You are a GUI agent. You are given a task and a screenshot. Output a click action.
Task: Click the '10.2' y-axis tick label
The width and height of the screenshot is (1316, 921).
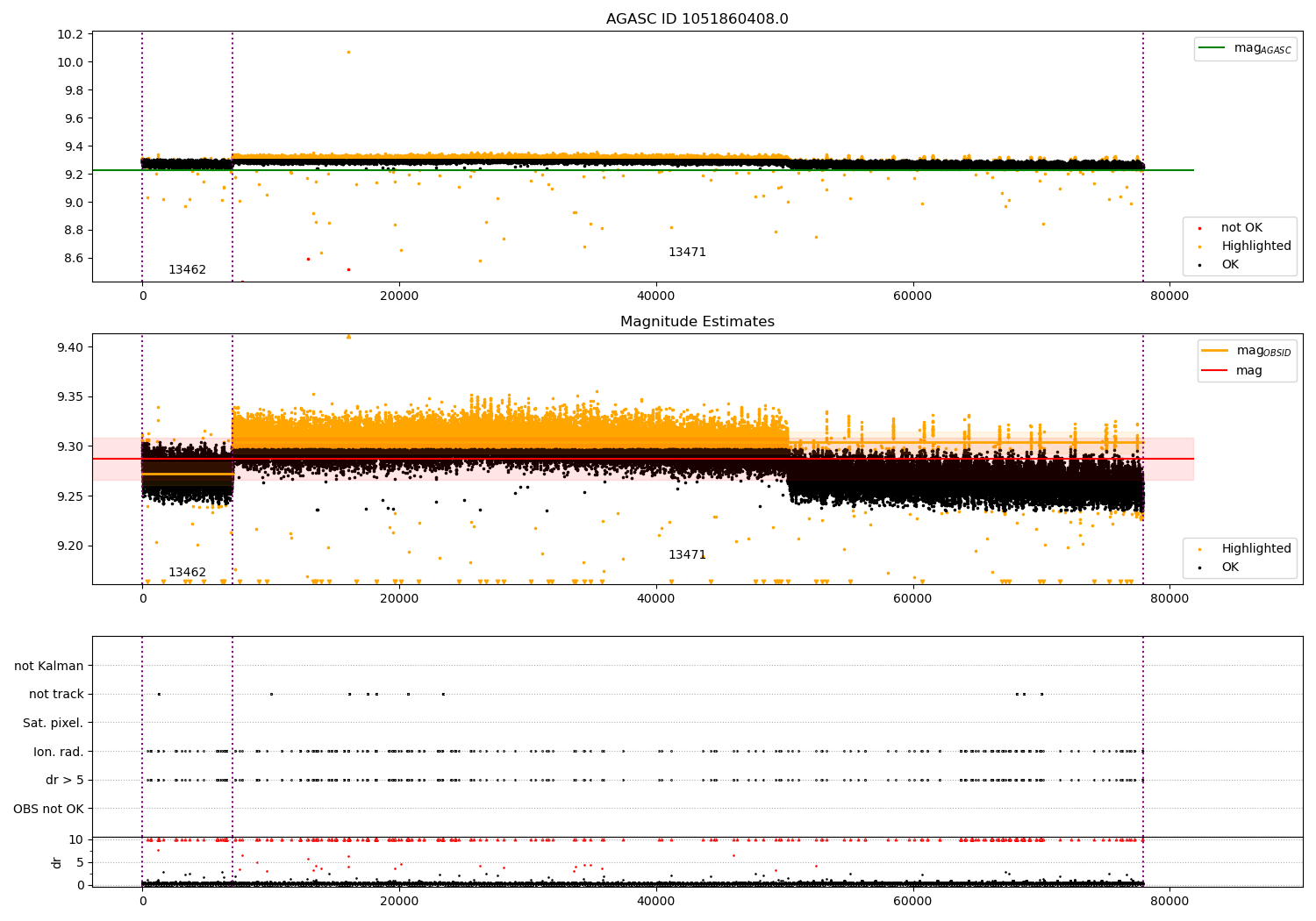(x=70, y=35)
